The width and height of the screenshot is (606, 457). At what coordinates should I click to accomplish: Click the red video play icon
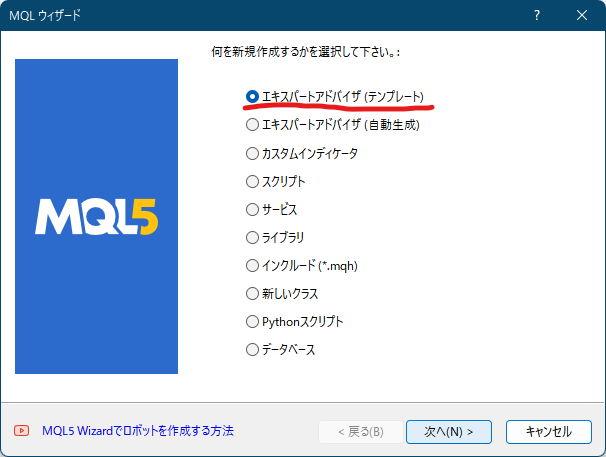pyautogui.click(x=22, y=430)
